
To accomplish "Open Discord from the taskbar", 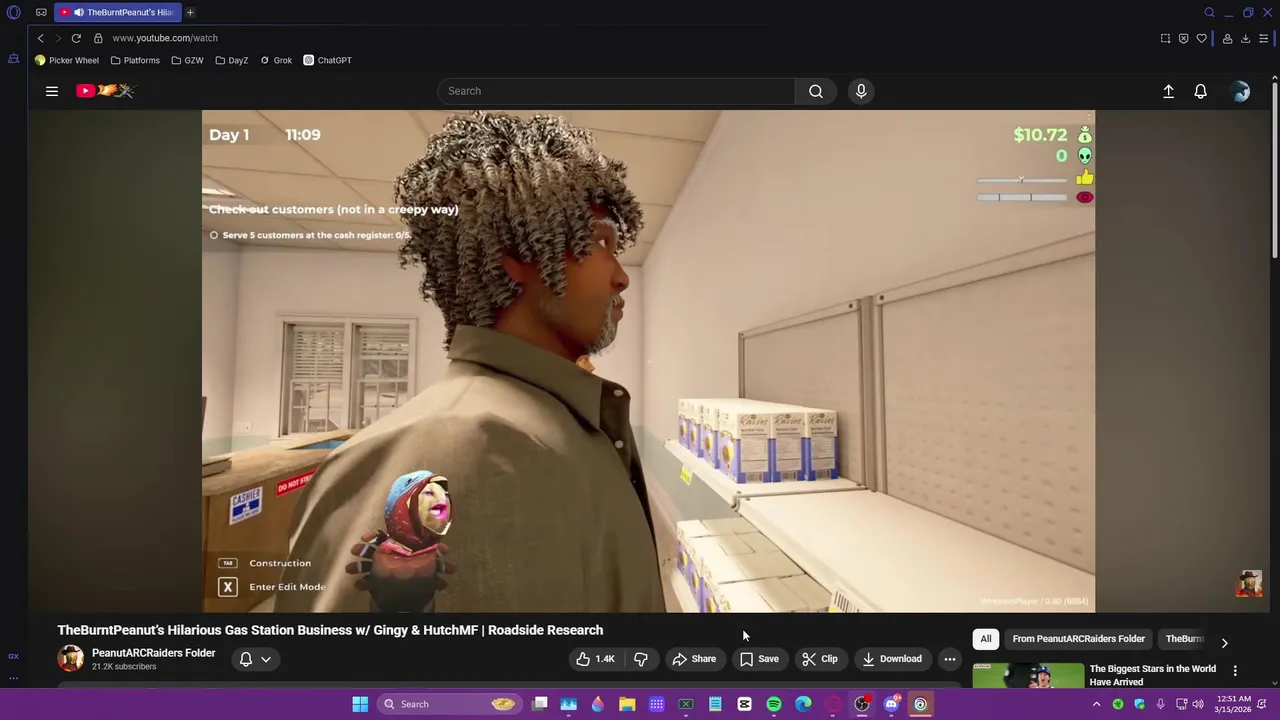I will coord(891,704).
